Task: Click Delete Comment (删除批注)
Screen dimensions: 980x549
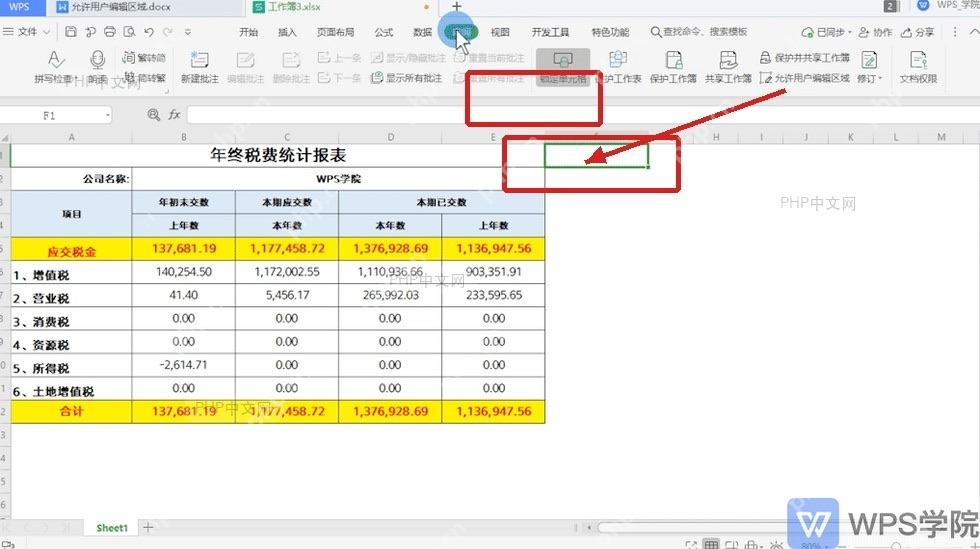Action: tap(291, 68)
